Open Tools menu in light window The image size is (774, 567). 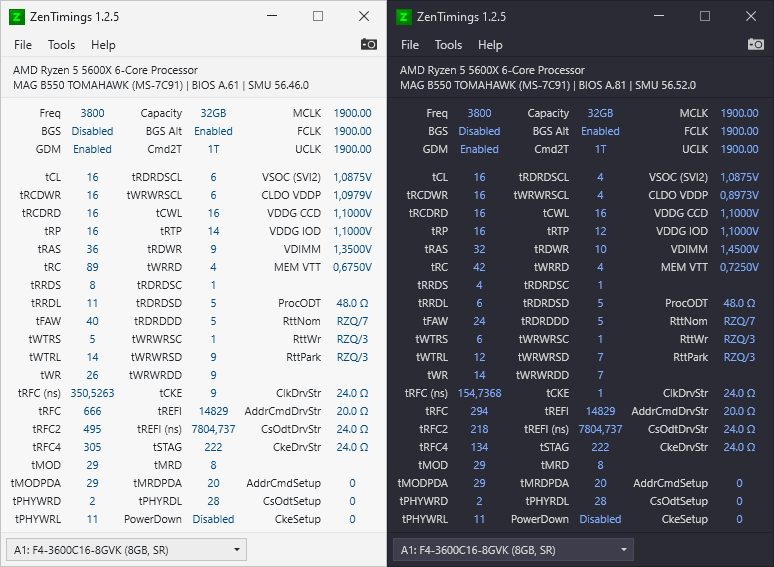point(61,45)
